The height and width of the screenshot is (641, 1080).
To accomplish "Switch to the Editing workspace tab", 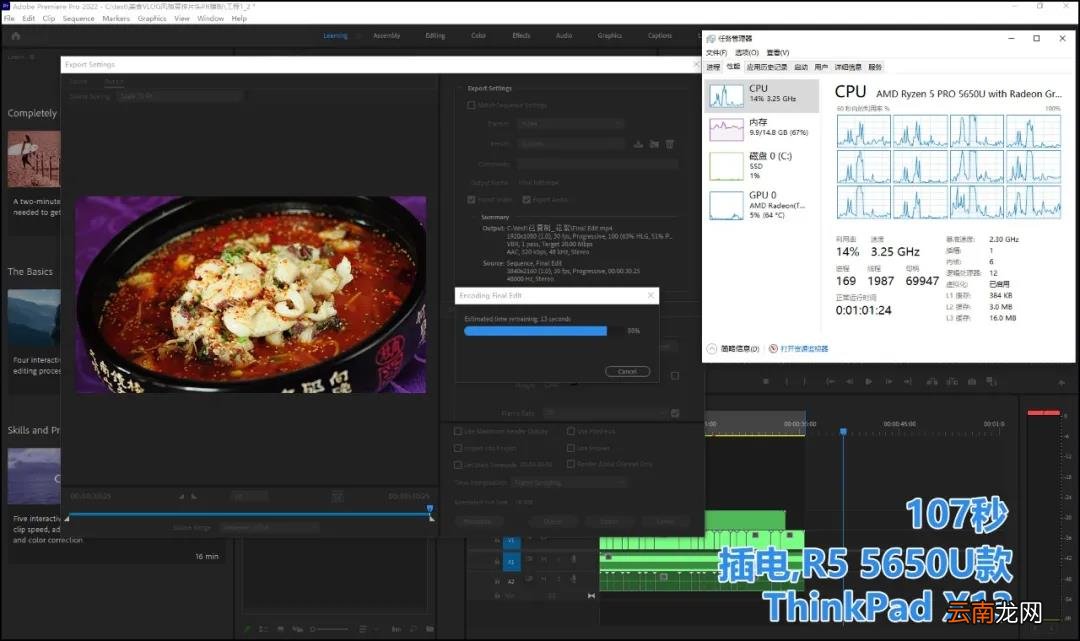I will 435,36.
